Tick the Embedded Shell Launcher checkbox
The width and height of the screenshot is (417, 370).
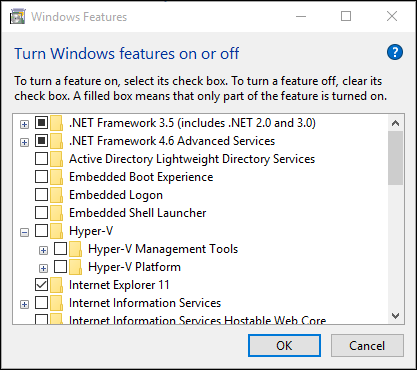click(x=41, y=212)
